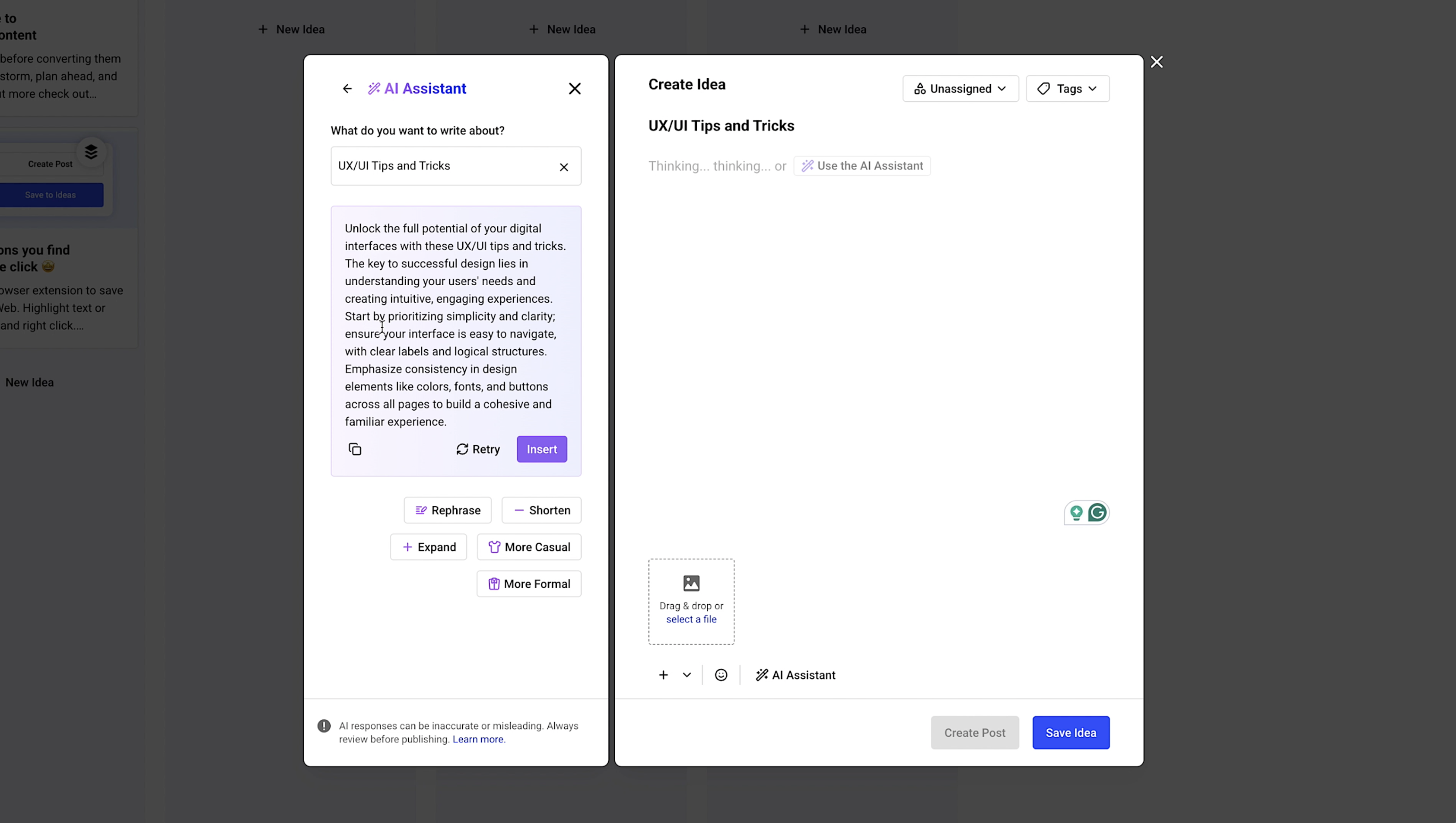Click the Use the AI Assistant chip
Image resolution: width=1456 pixels, height=823 pixels.
862,166
